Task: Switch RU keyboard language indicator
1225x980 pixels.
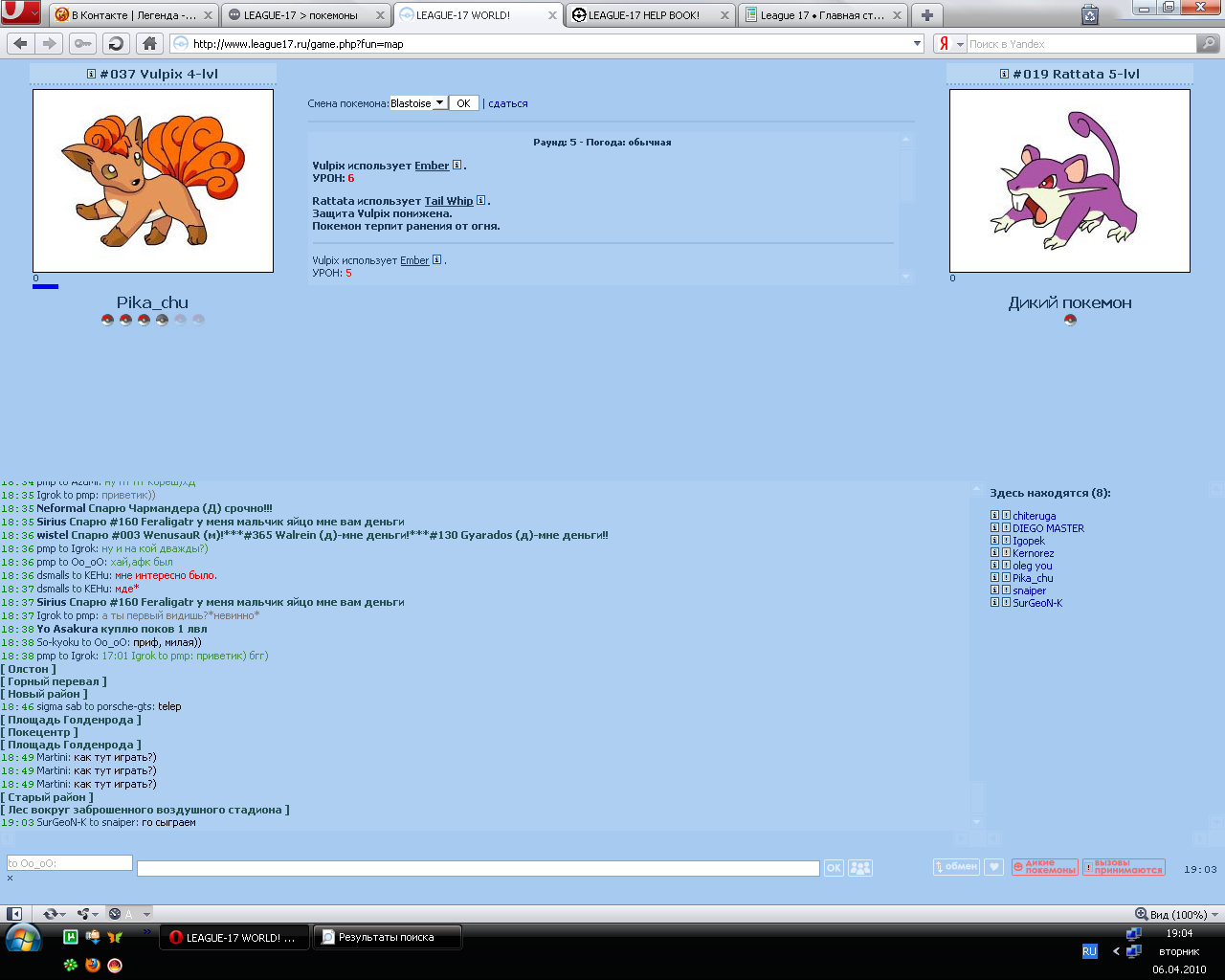Action: (x=1089, y=951)
